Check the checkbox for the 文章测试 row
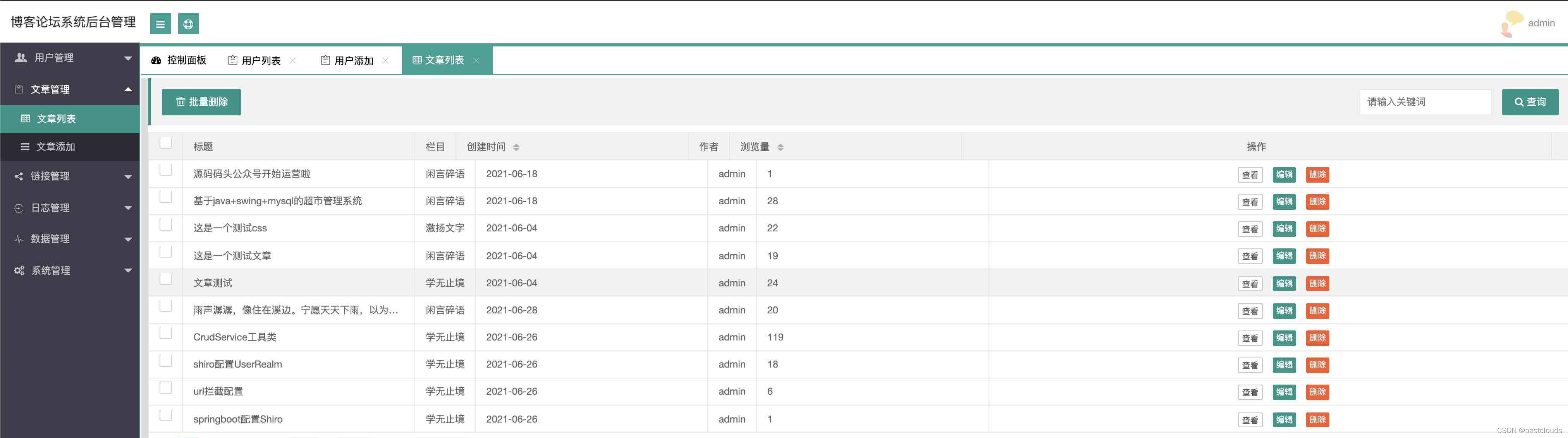This screenshot has height=438, width=1568. (x=165, y=279)
